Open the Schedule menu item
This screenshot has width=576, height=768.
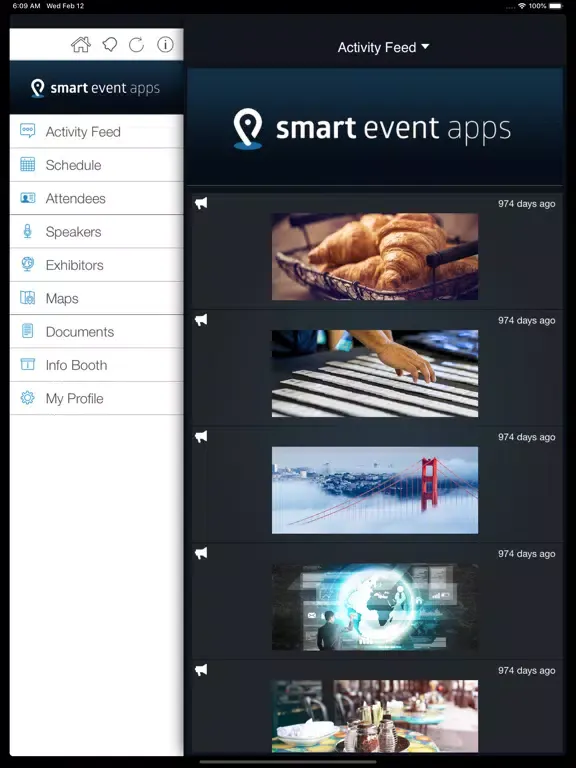(x=96, y=165)
